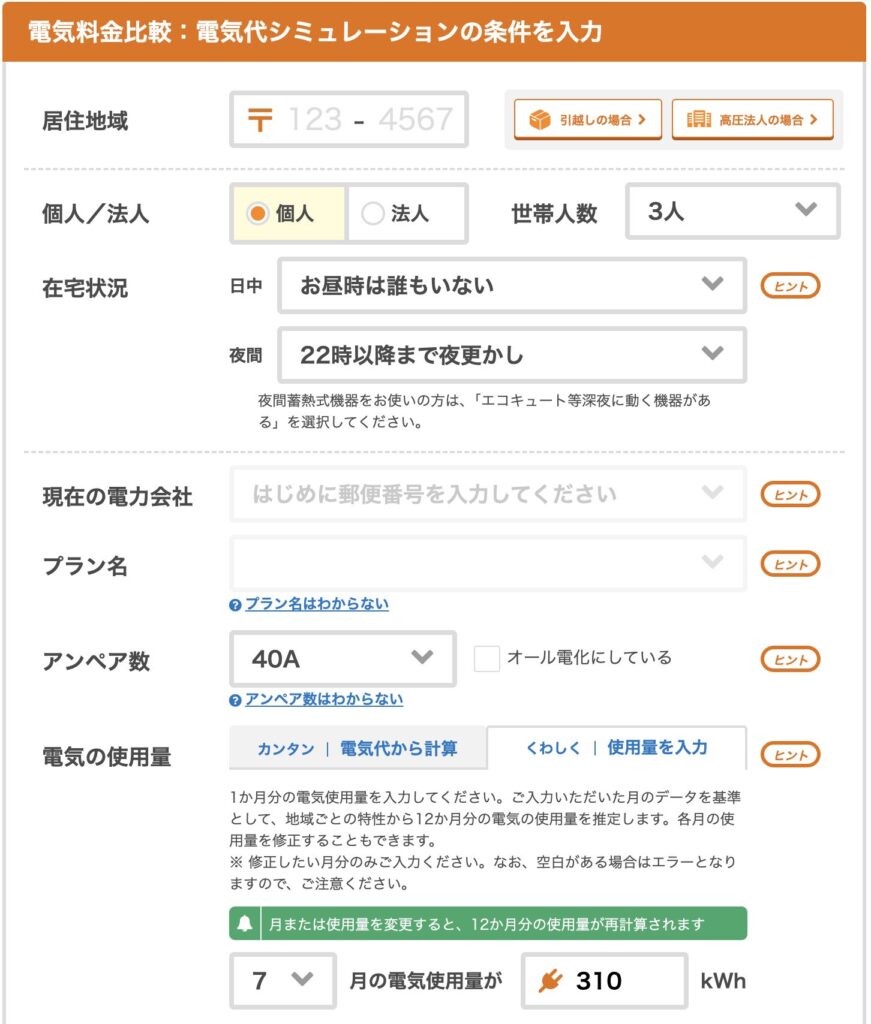
Task: Click the moving box icon button
Action: pyautogui.click(x=540, y=120)
